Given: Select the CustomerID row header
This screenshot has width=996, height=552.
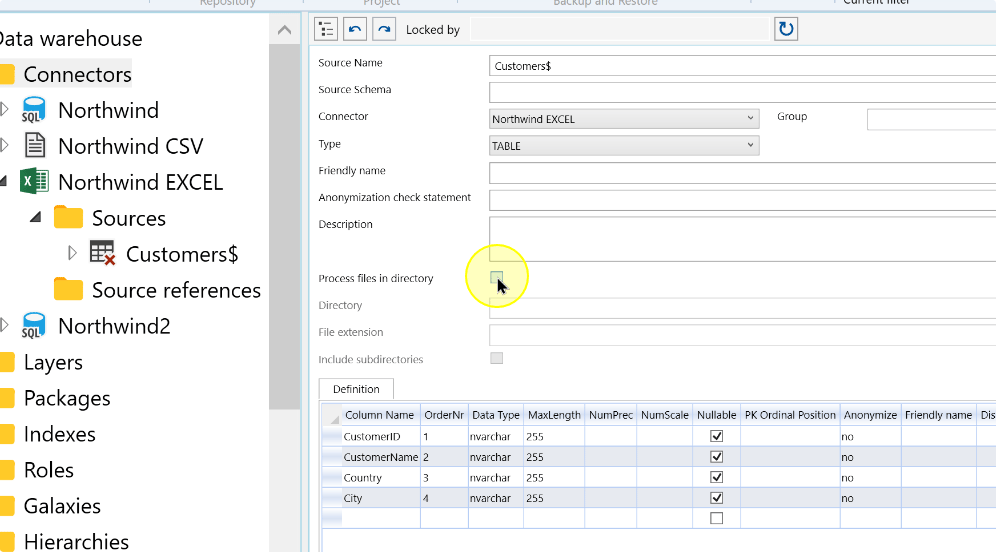Looking at the screenshot, I should [x=332, y=436].
